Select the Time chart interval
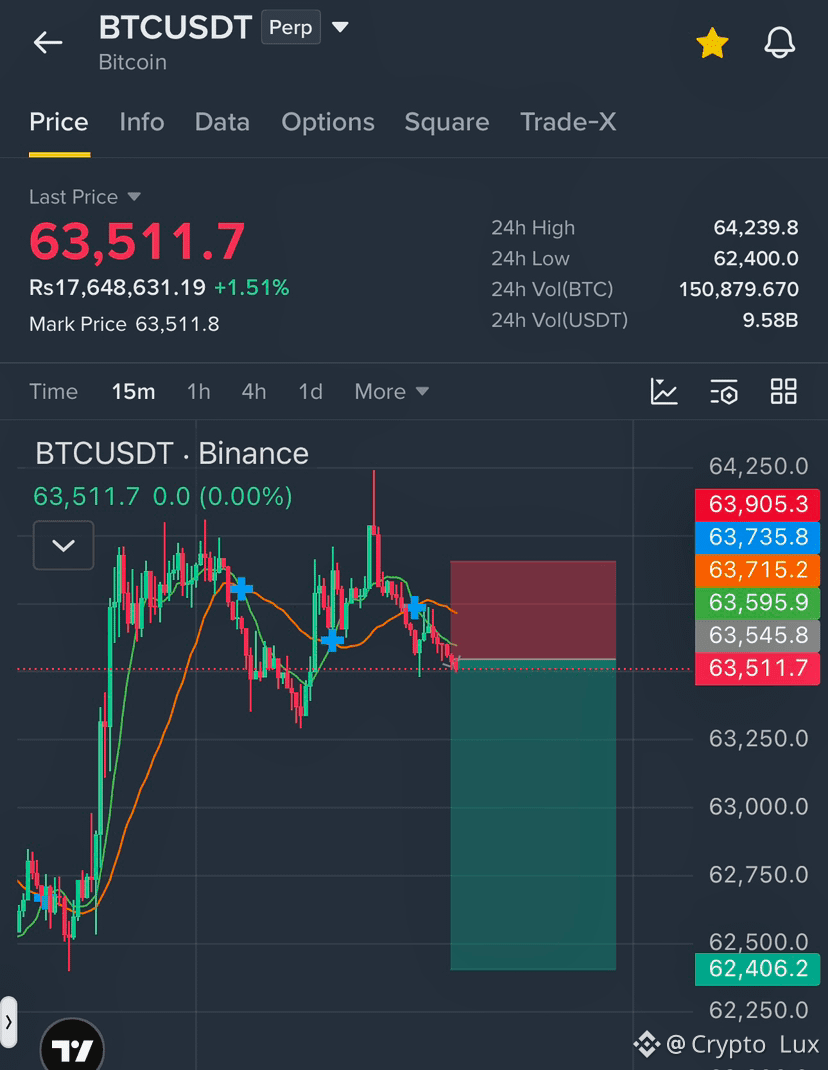The width and height of the screenshot is (828, 1070). [x=53, y=392]
